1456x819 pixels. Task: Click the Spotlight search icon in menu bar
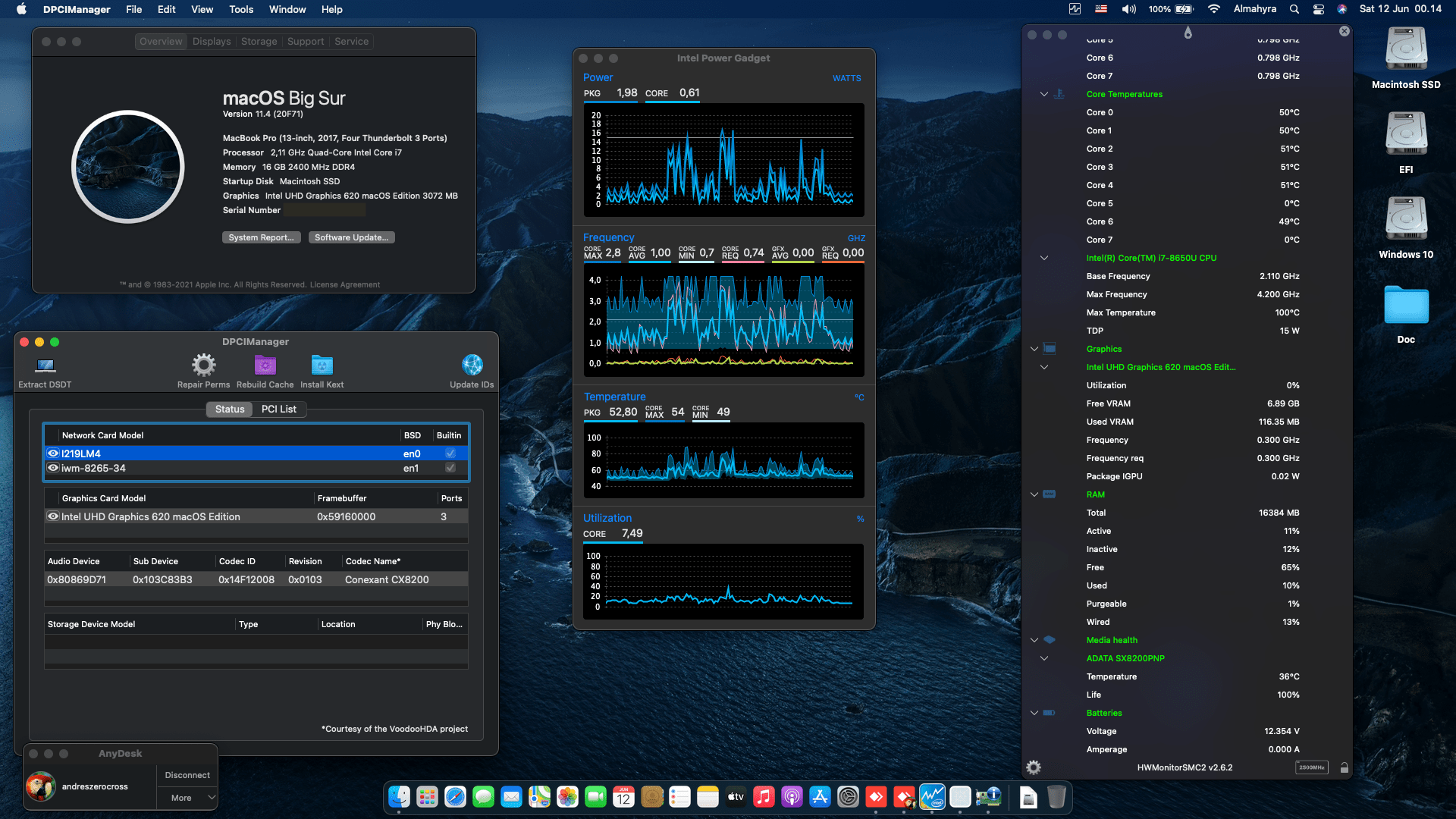point(1294,9)
